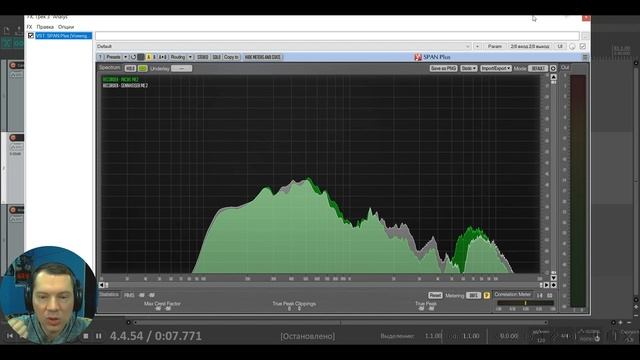Screen dimensions: 640x360
Task: Click HIDE METERS AND STATS button
Action: [x=262, y=57]
